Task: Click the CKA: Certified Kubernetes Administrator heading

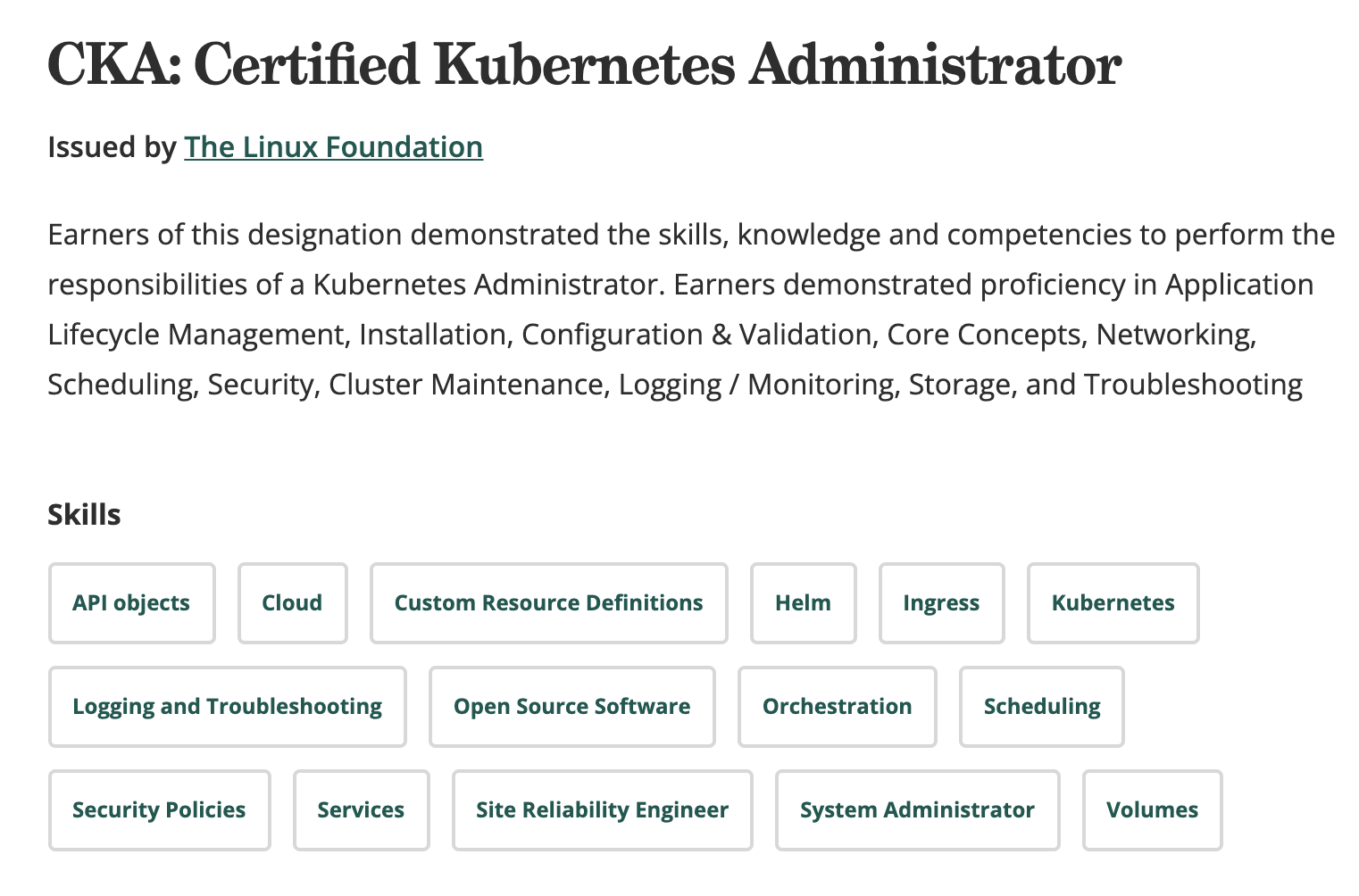Action: coord(585,64)
